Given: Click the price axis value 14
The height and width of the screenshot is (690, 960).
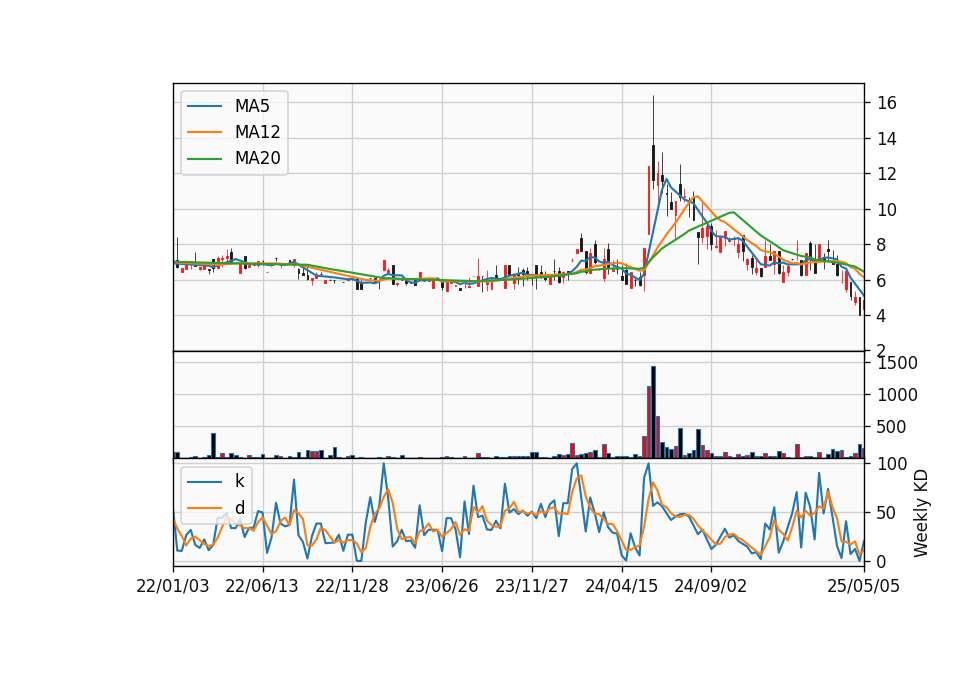Looking at the screenshot, I should click(887, 139).
